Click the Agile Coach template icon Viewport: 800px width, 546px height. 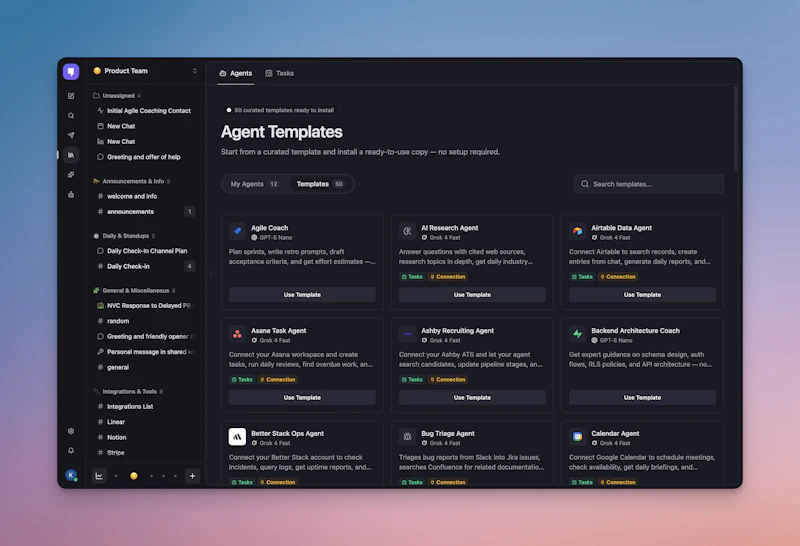click(237, 231)
